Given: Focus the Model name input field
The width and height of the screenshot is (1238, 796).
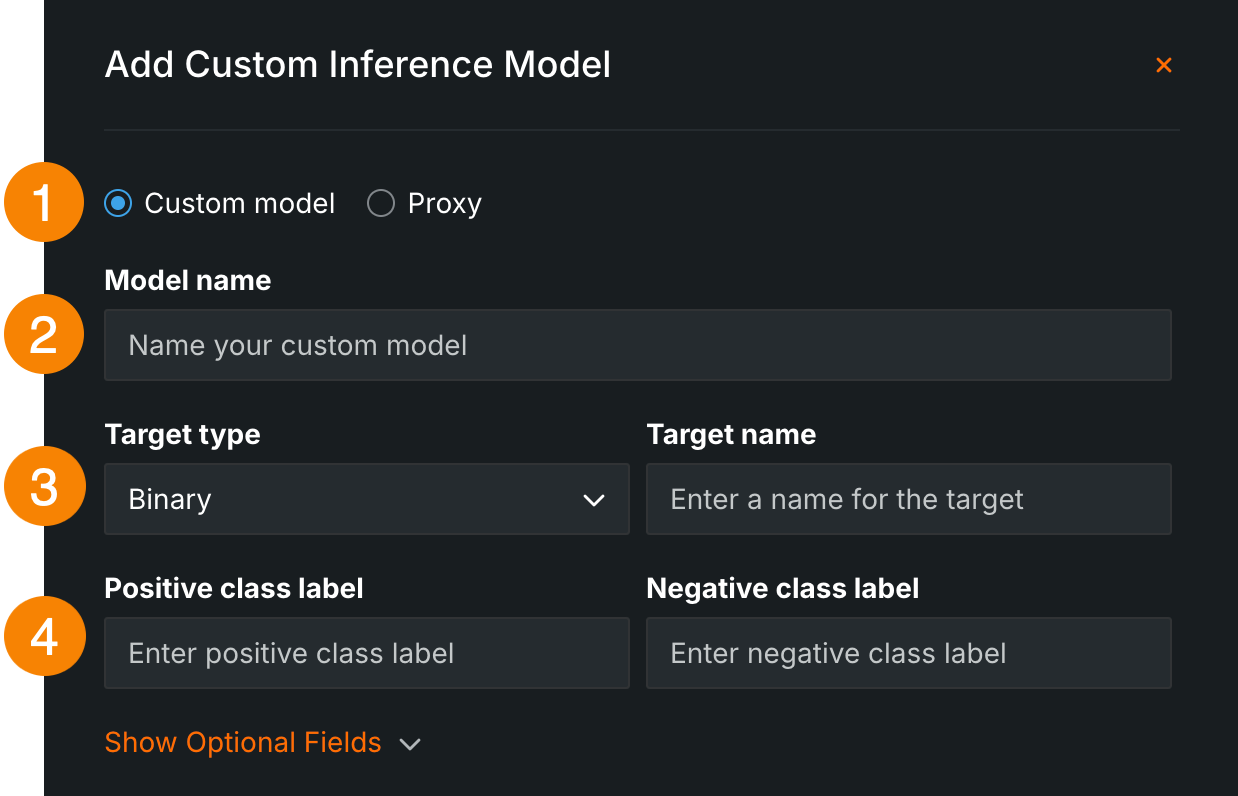Looking at the screenshot, I should click(x=637, y=345).
